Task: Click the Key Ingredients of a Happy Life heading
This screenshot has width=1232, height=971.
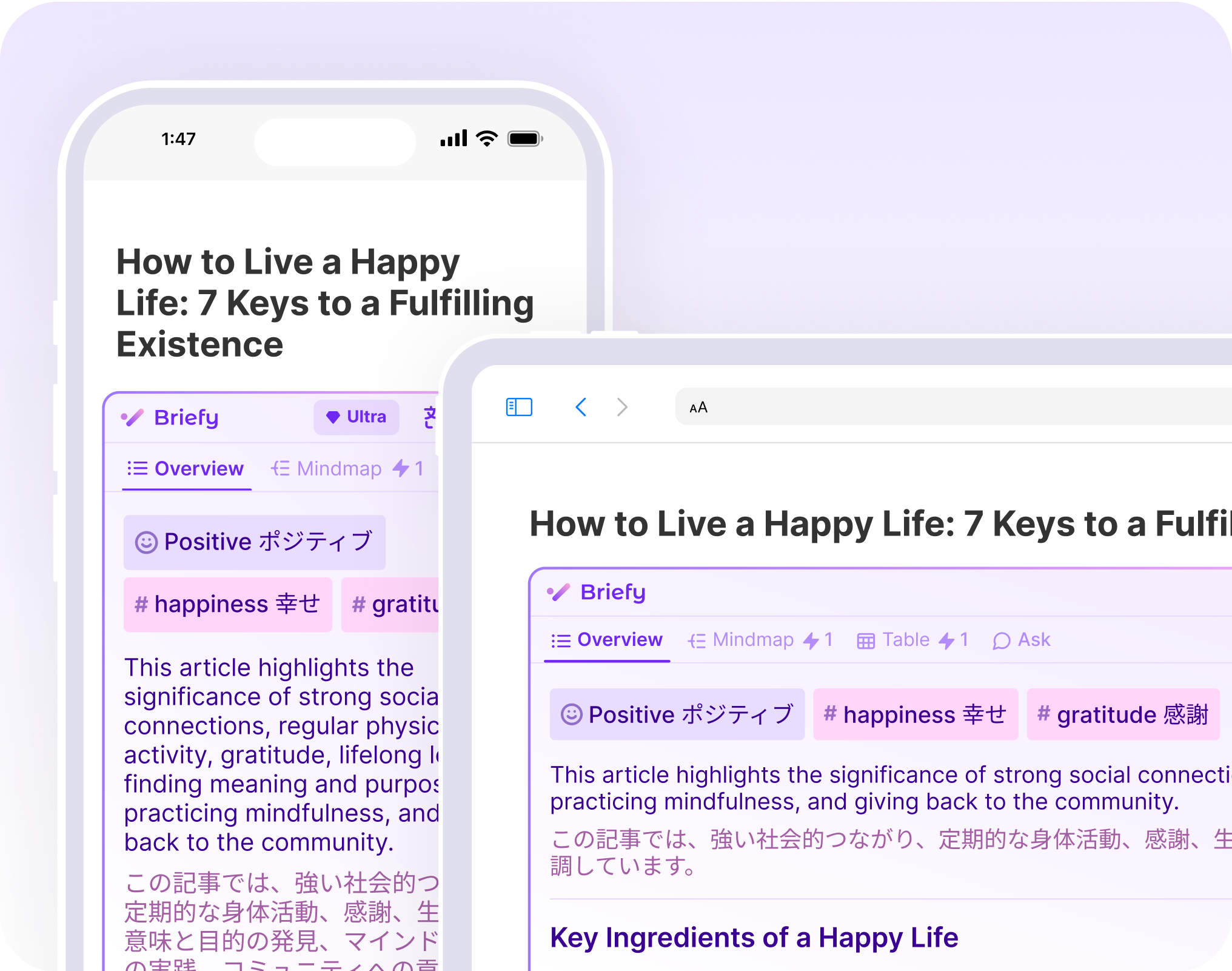Action: click(x=754, y=938)
